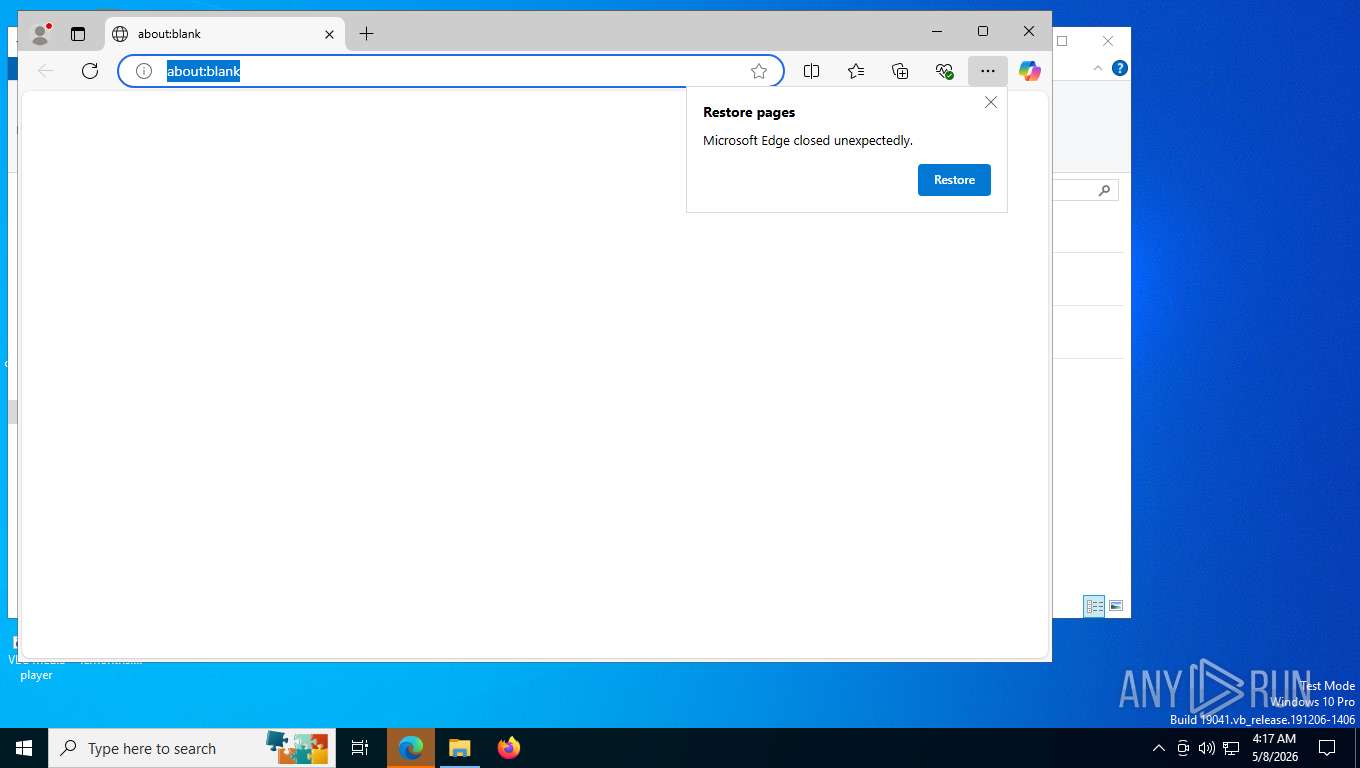Open File Explorer on the taskbar
This screenshot has height=768, width=1360.
[x=460, y=748]
